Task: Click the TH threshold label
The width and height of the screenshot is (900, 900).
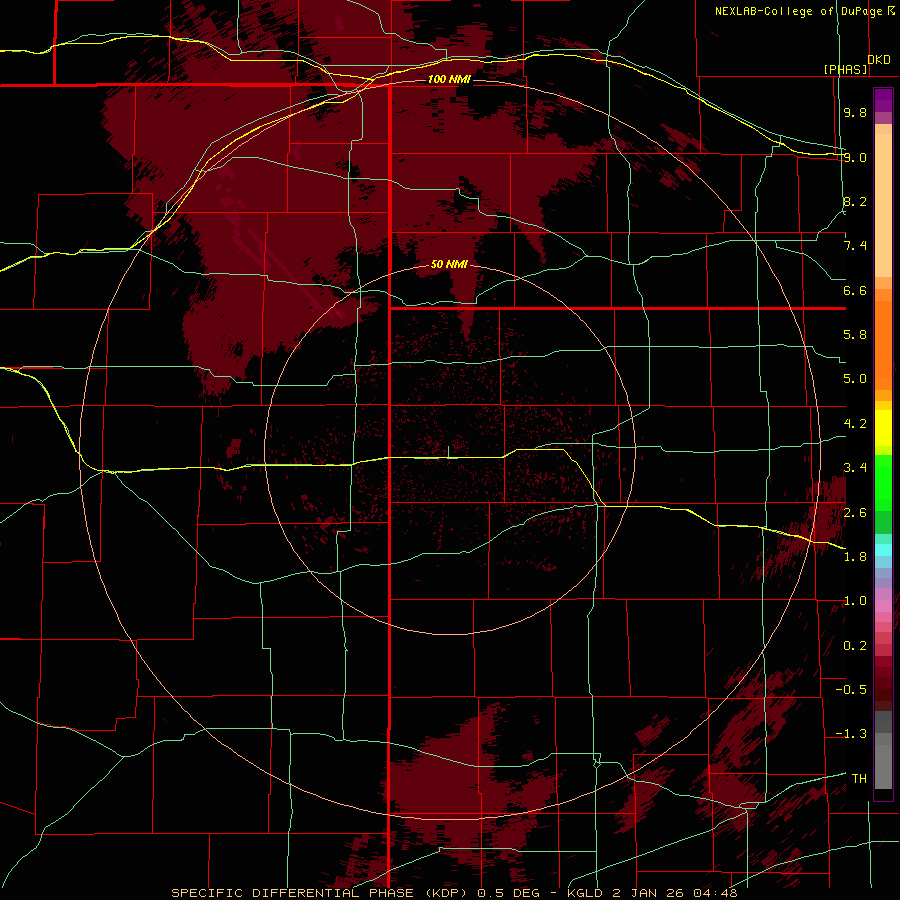Action: (x=859, y=779)
